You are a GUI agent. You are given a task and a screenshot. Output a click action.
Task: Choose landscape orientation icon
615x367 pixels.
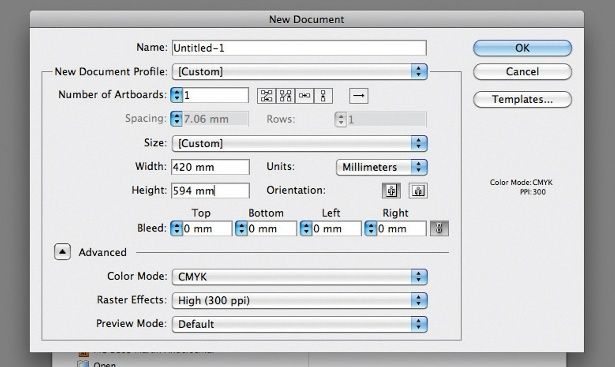pyautogui.click(x=418, y=191)
